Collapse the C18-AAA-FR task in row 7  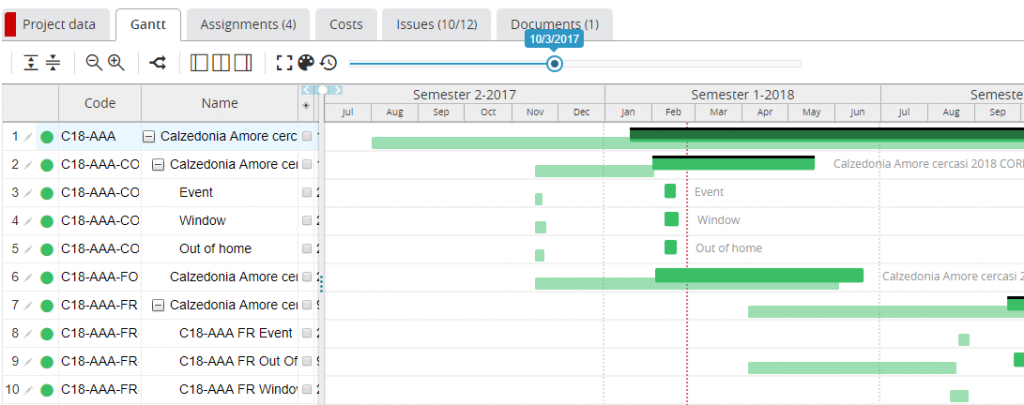[x=158, y=304]
